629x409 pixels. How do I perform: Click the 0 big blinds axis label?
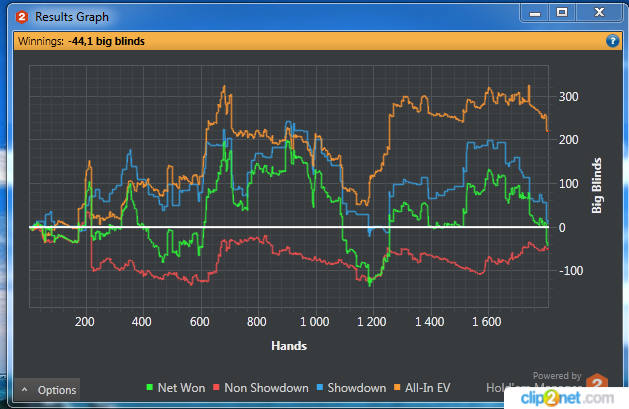click(x=562, y=228)
